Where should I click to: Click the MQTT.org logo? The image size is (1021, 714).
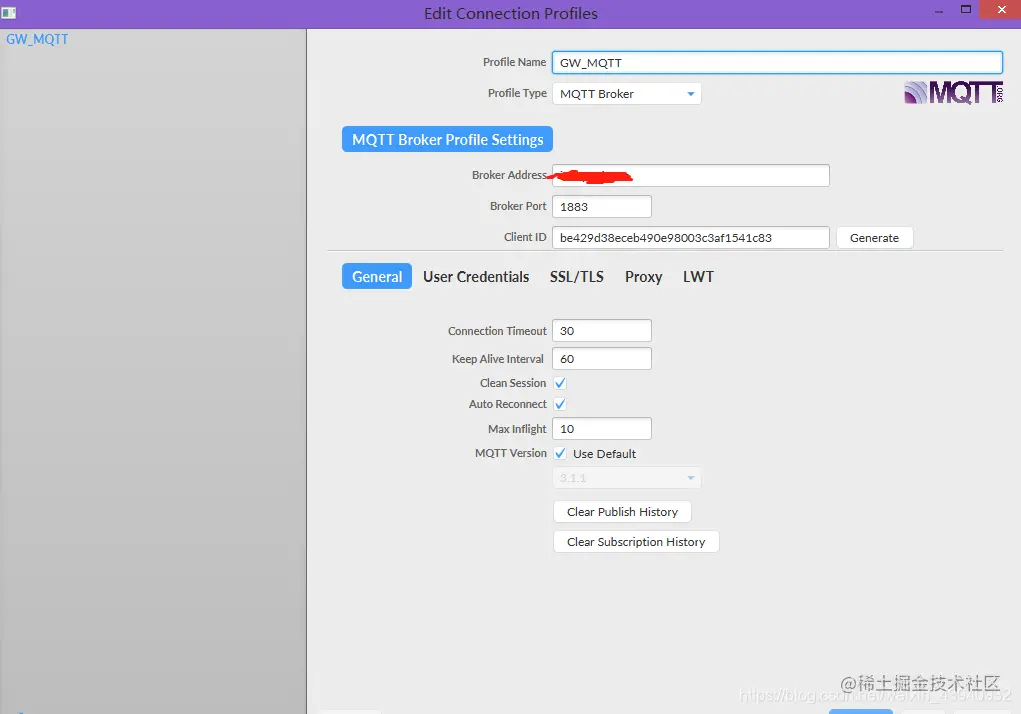(x=953, y=92)
